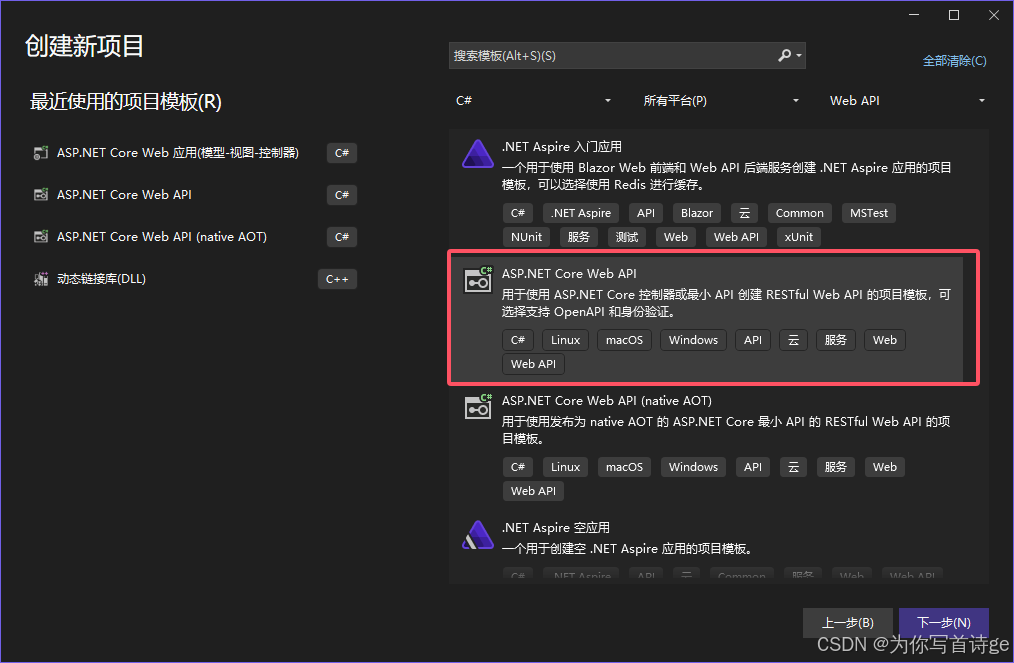Select recent template 动态链接库(DLL)
1014x663 pixels.
pos(102,279)
